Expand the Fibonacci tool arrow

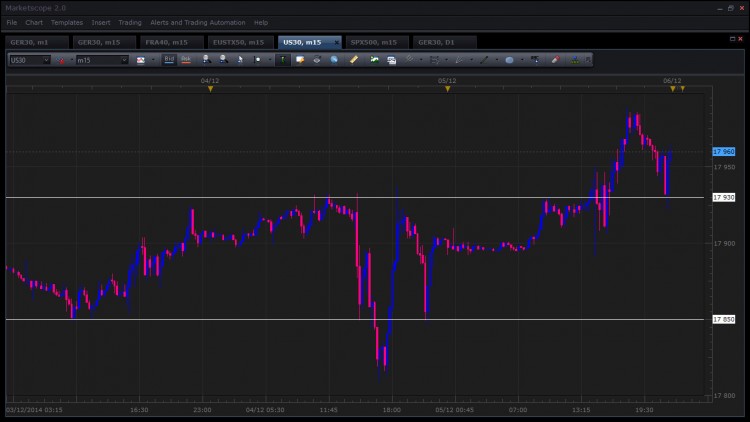point(446,60)
